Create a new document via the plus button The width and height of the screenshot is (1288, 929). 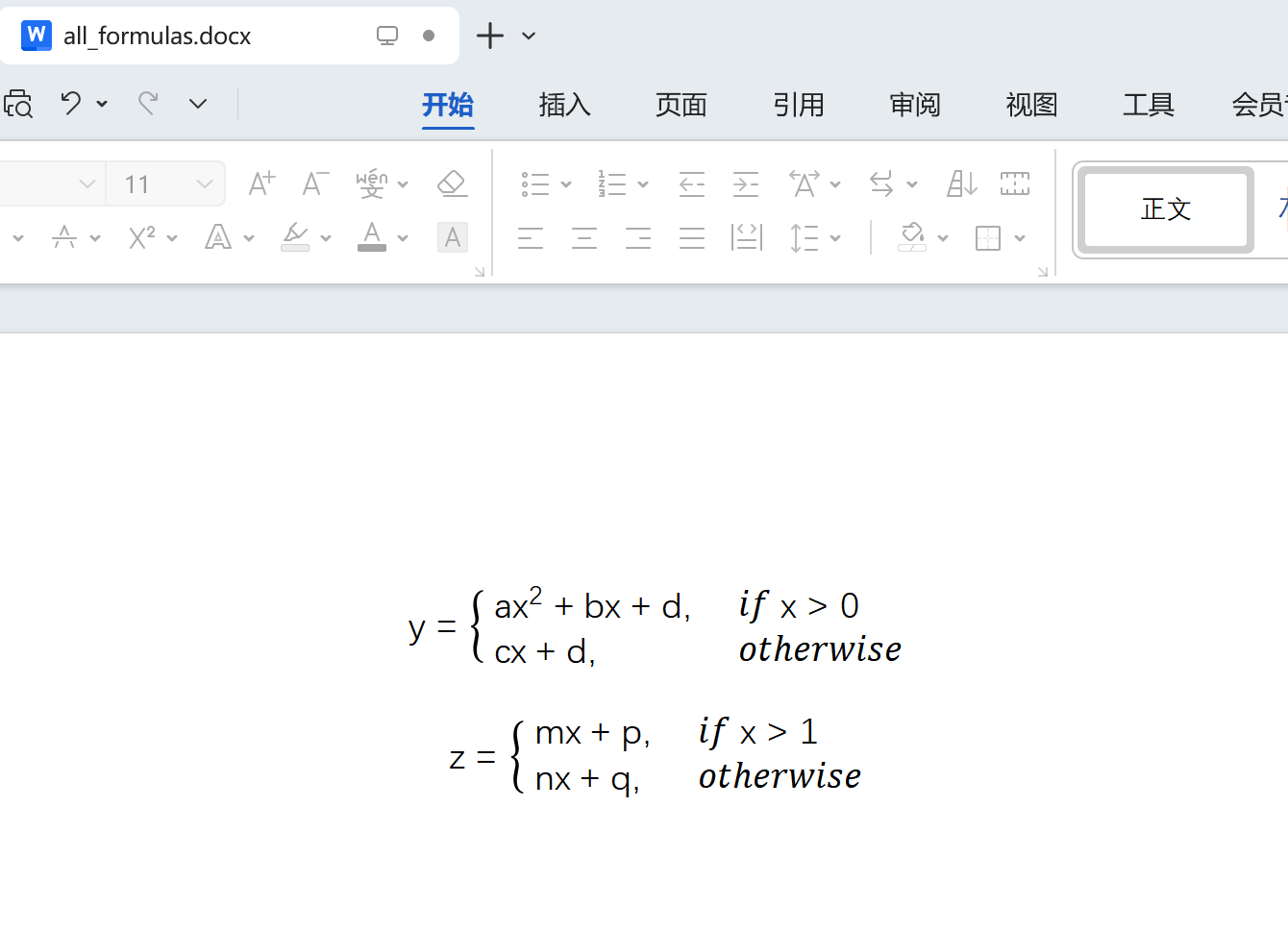pyautogui.click(x=490, y=36)
